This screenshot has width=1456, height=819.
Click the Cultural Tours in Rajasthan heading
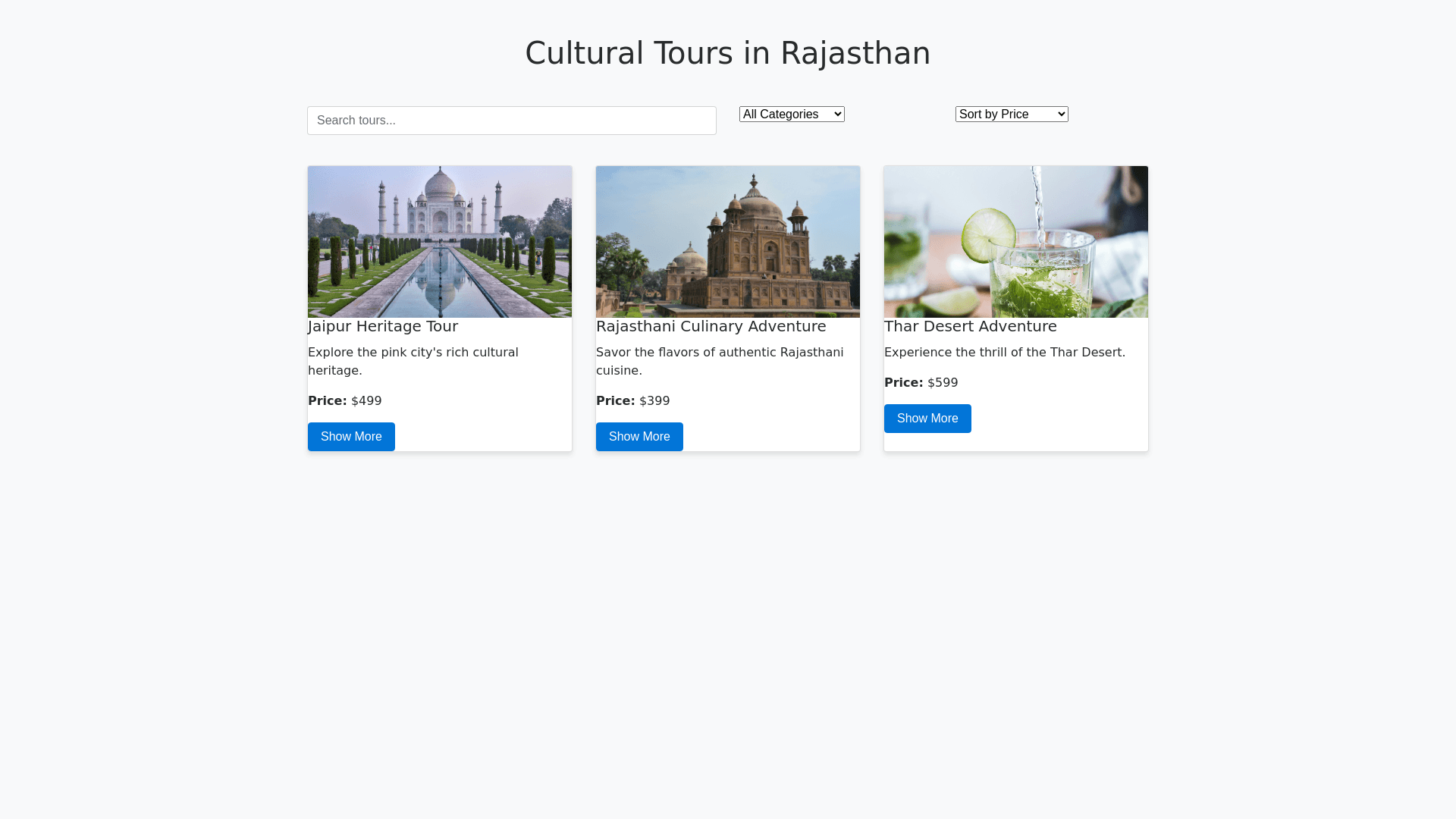(x=727, y=53)
